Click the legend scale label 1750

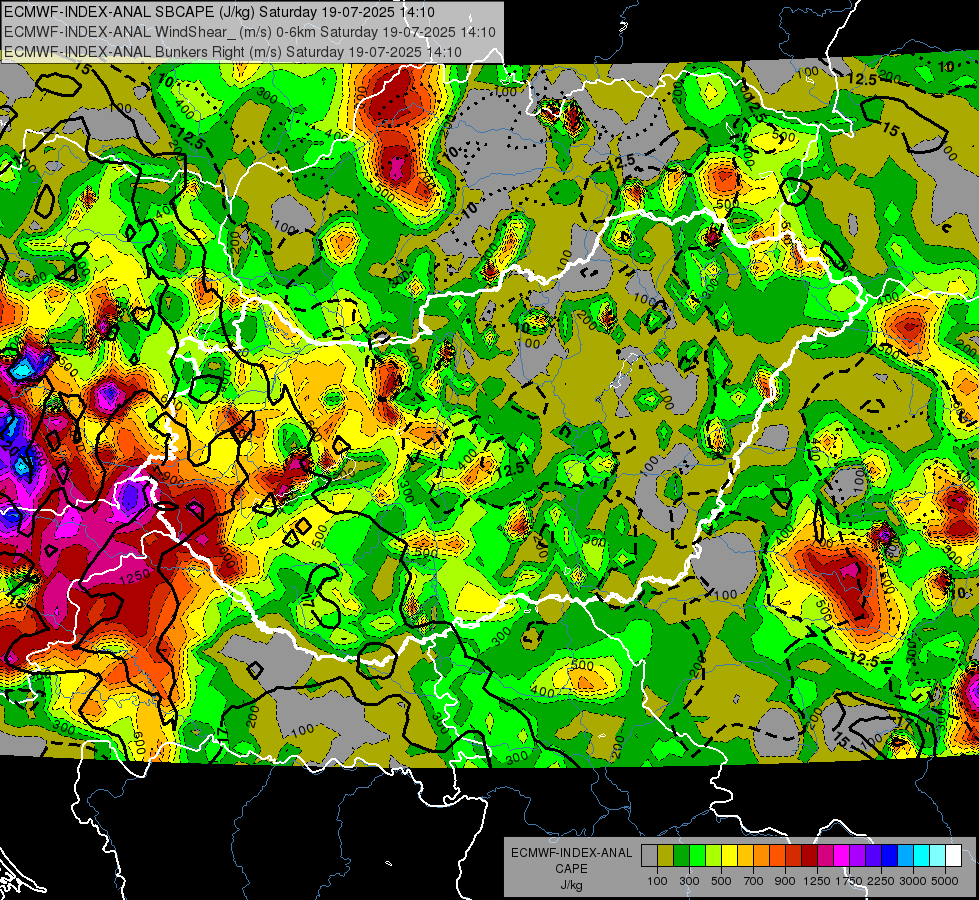(849, 881)
